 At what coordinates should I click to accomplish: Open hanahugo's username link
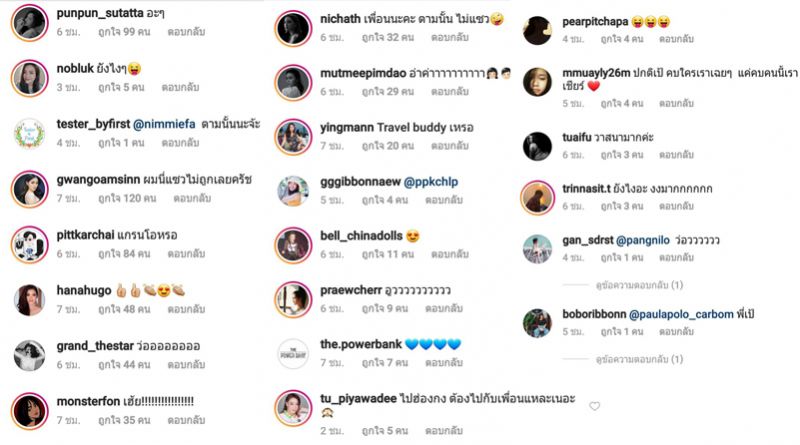pos(84,290)
